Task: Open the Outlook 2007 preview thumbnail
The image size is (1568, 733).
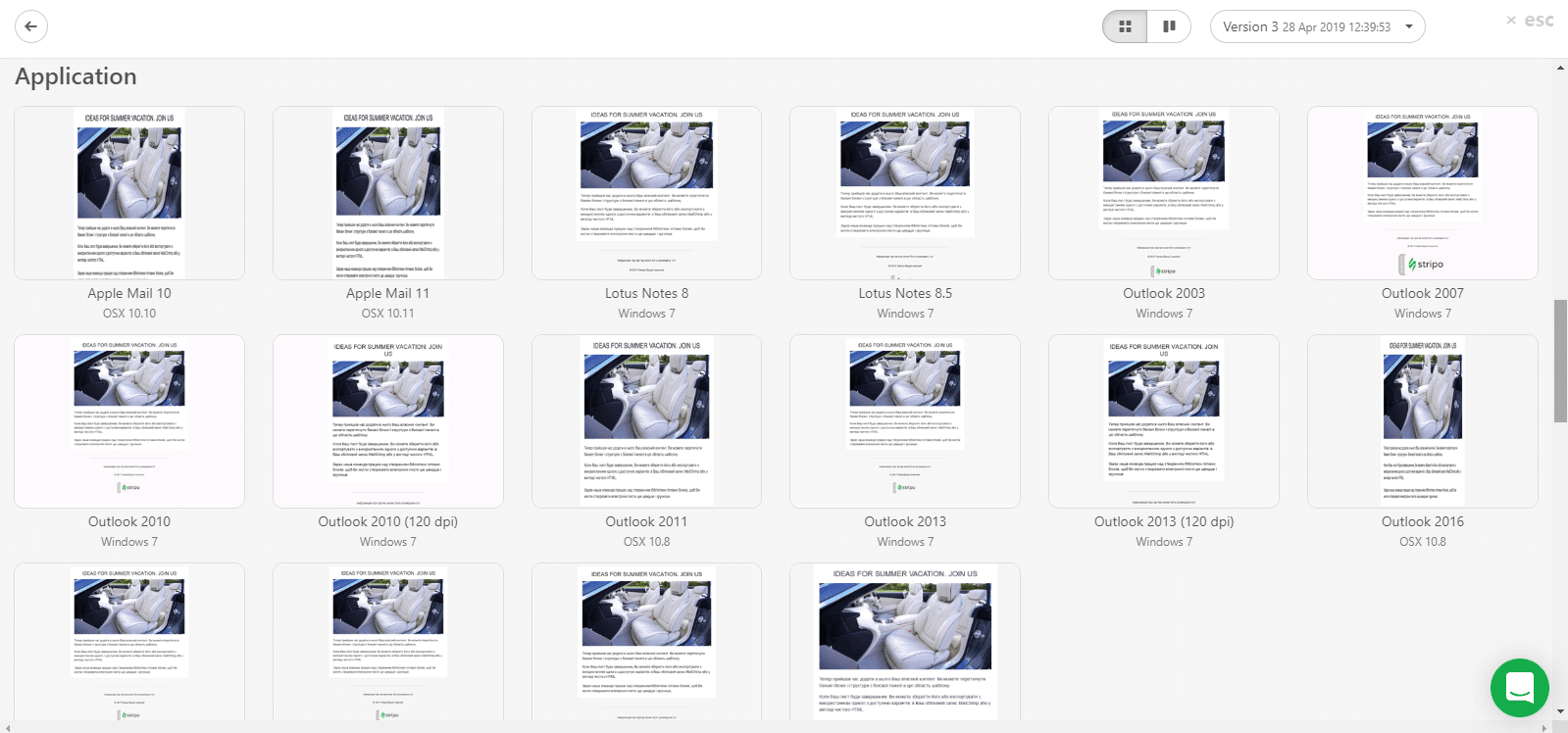Action: pos(1423,192)
